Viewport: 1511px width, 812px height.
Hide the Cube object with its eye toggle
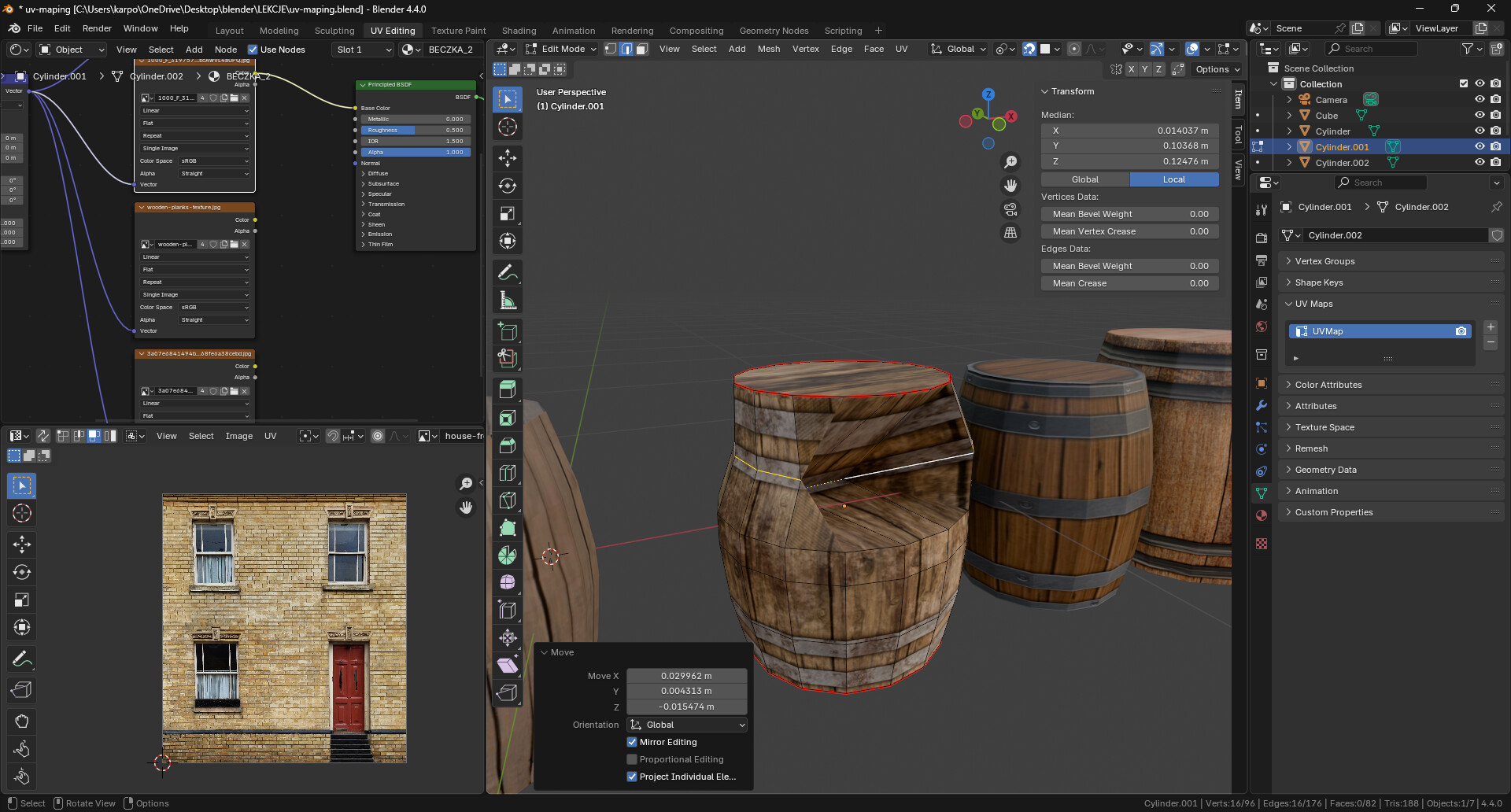1479,115
